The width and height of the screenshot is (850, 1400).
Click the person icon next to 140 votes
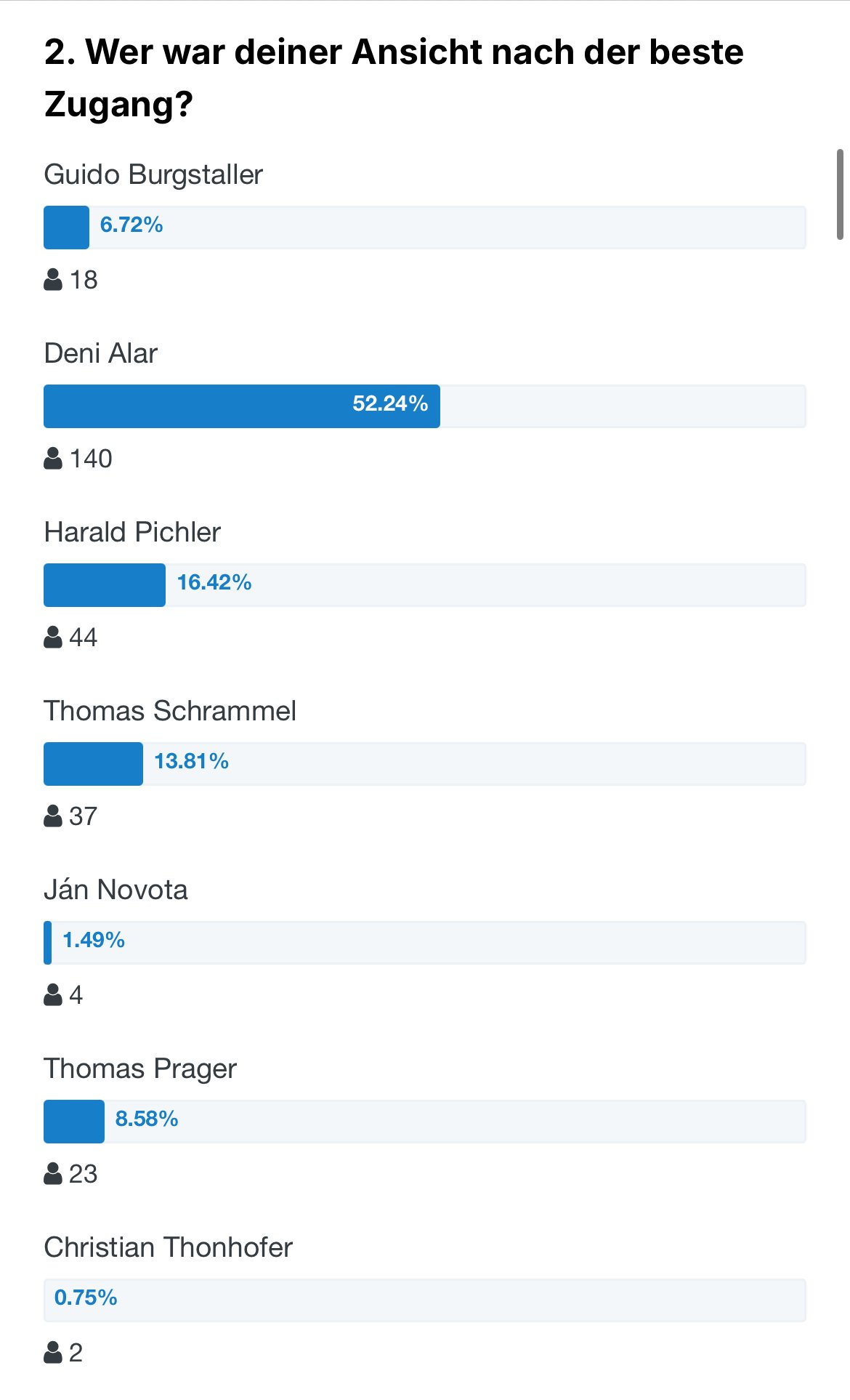53,458
